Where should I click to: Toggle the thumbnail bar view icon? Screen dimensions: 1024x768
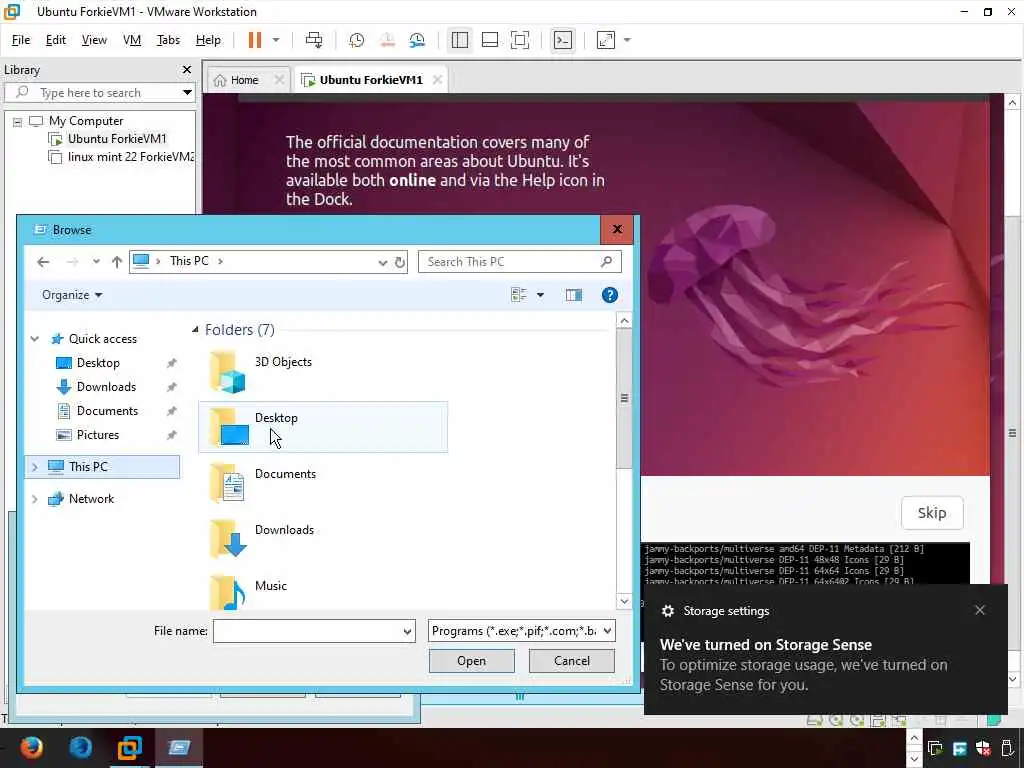coord(490,40)
